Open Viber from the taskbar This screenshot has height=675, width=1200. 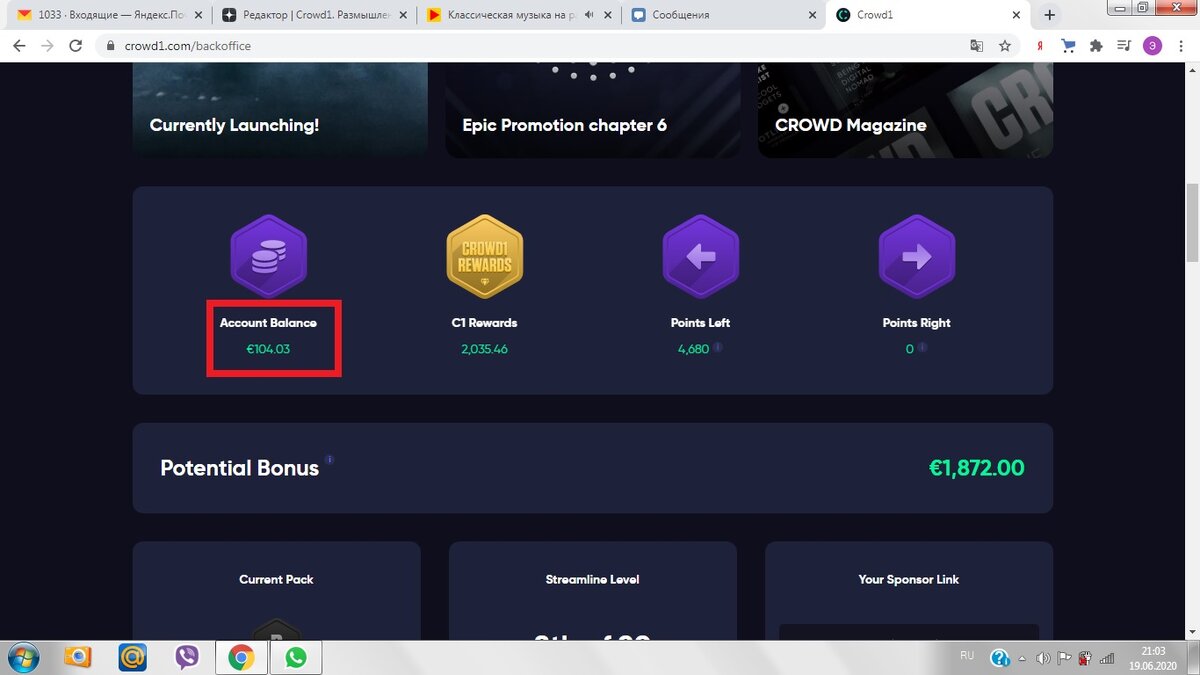(x=187, y=657)
